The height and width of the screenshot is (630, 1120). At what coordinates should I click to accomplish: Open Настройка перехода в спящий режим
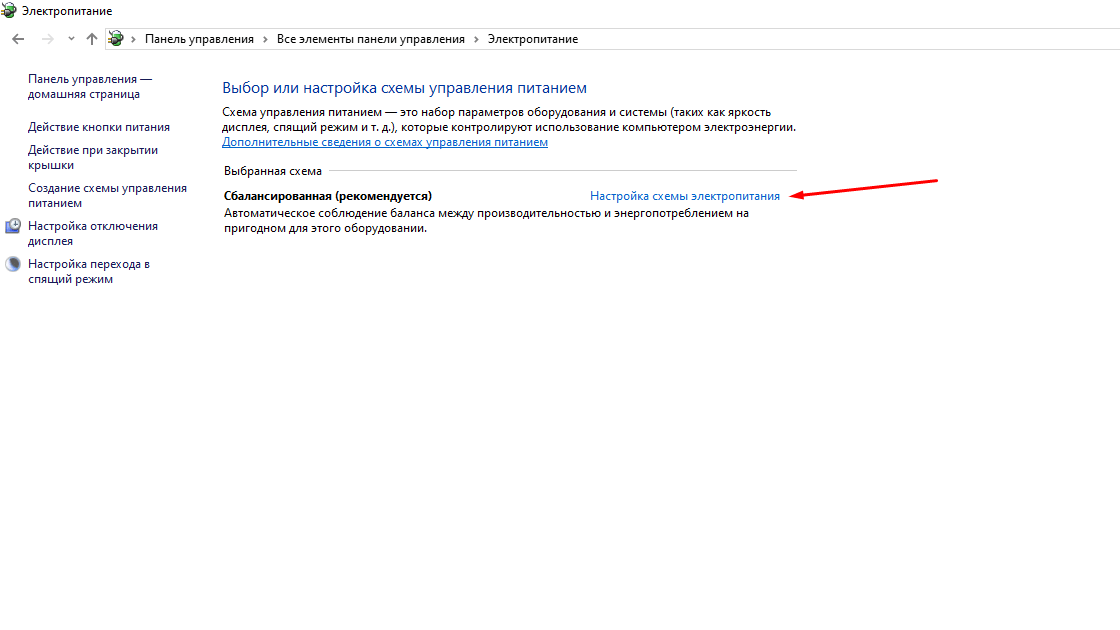(89, 271)
